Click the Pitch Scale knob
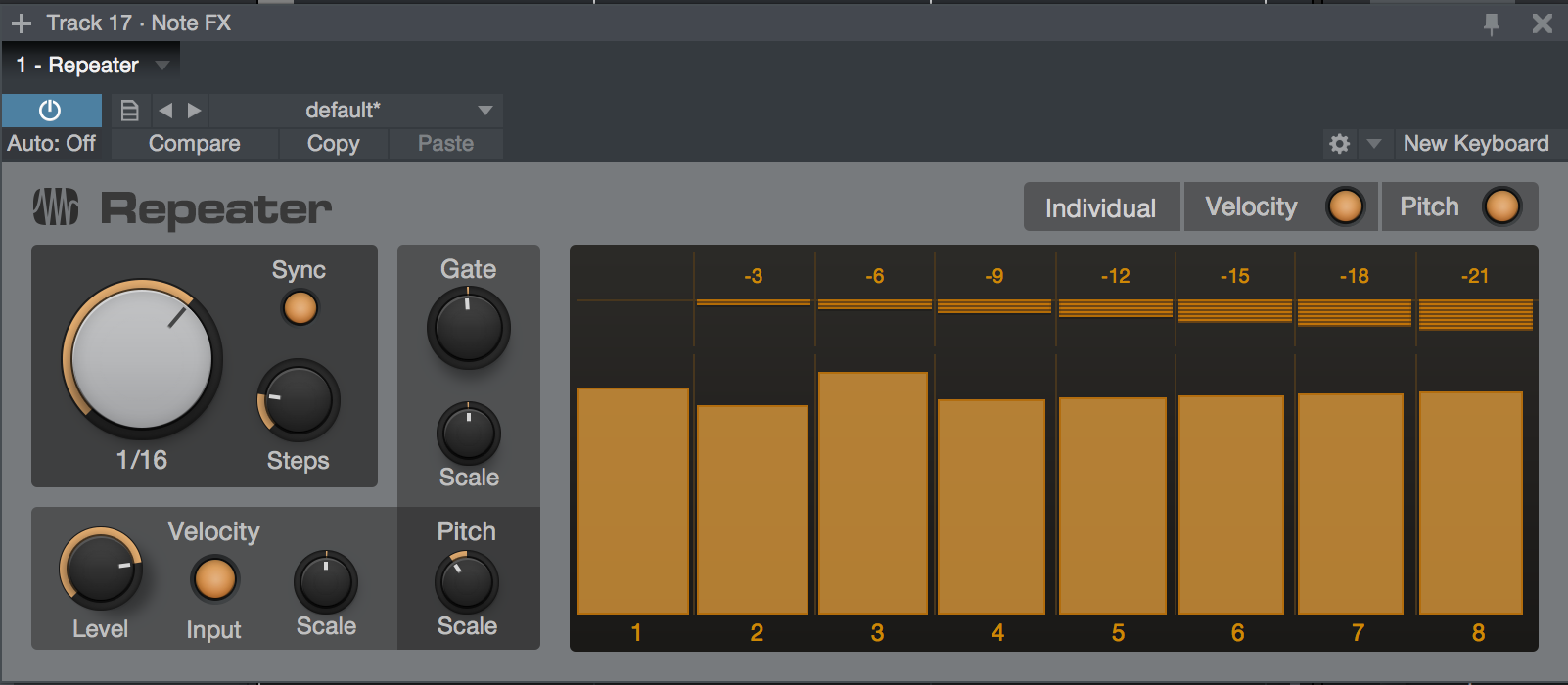 click(467, 582)
